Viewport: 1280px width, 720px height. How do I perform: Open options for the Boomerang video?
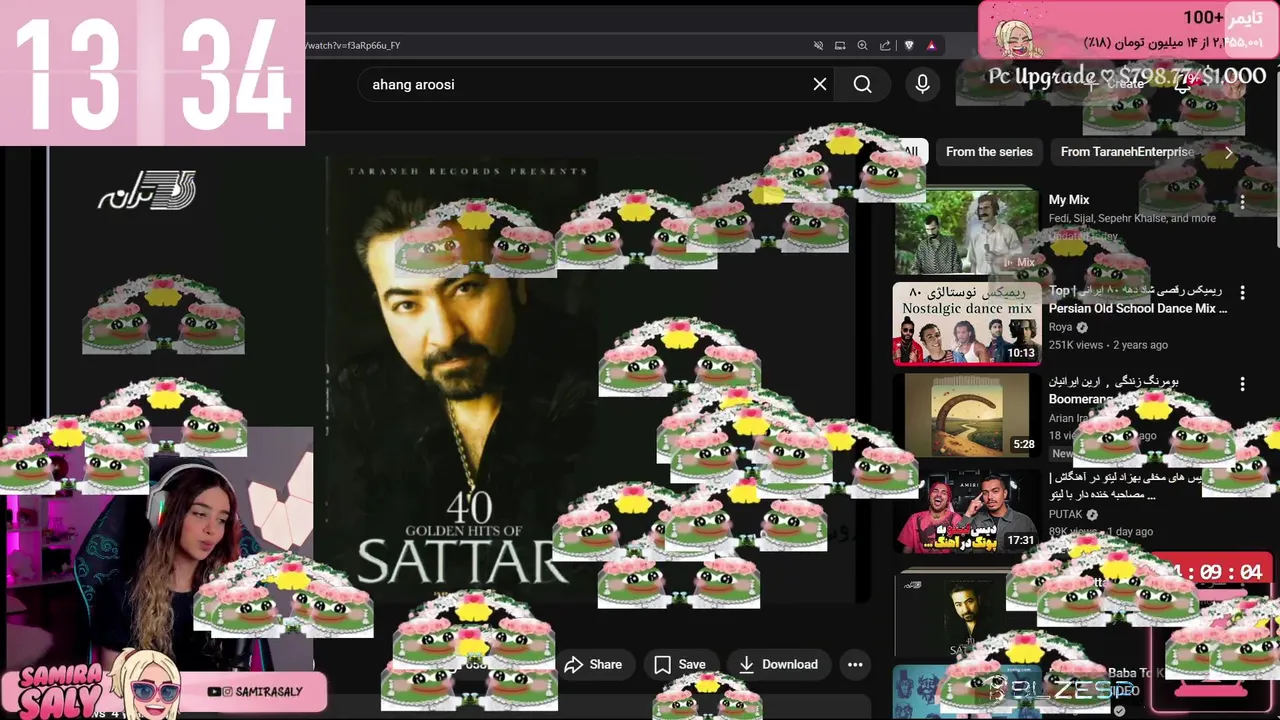[1242, 384]
